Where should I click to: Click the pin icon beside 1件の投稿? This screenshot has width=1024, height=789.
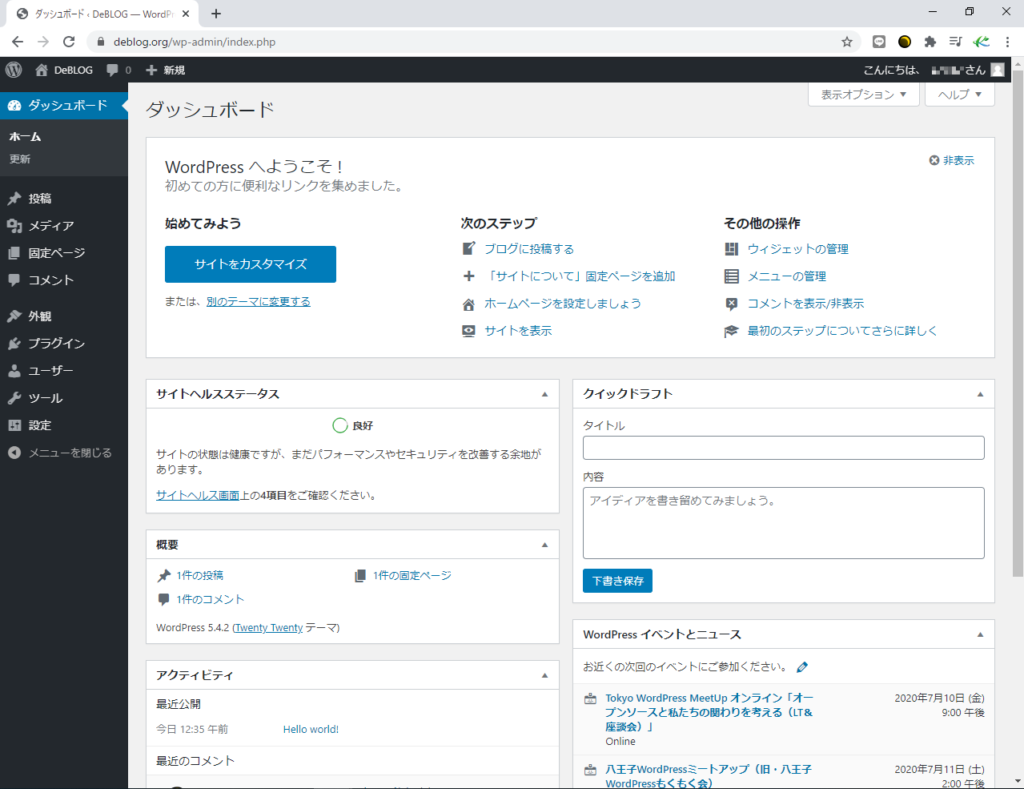tap(164, 575)
